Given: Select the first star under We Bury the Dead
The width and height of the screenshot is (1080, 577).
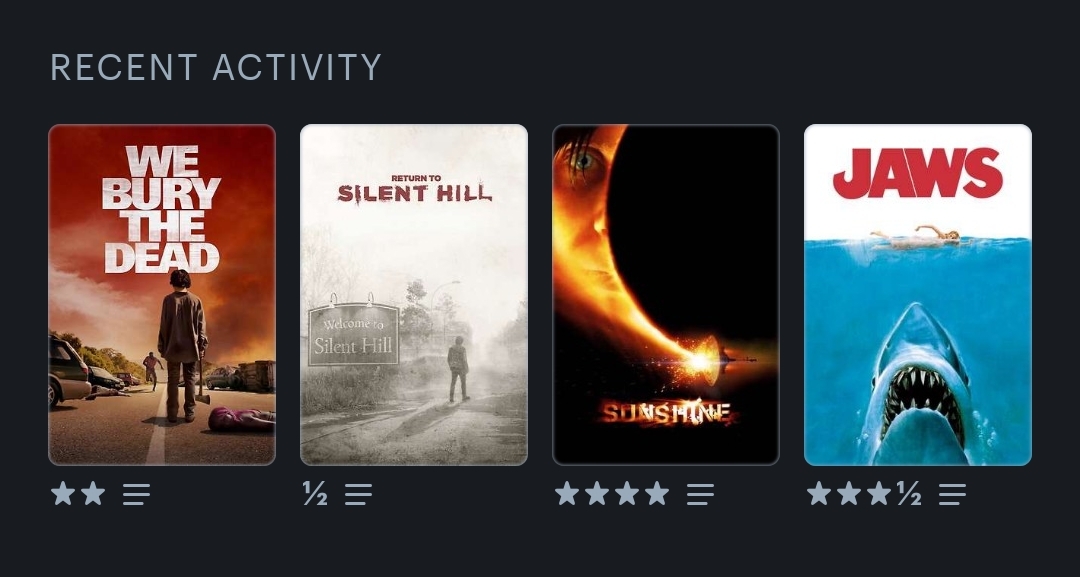Looking at the screenshot, I should click(x=63, y=493).
